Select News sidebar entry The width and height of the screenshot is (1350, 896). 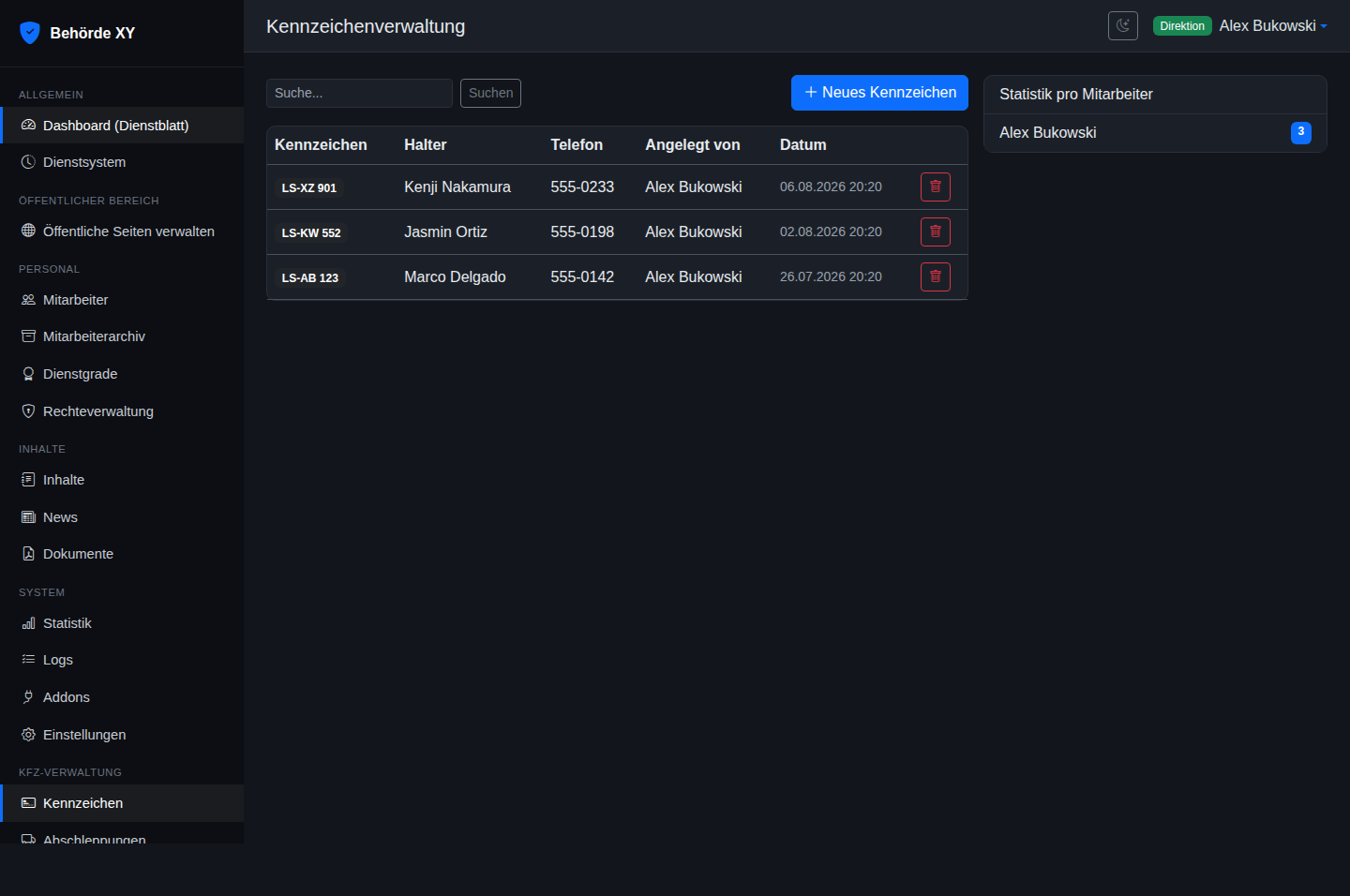[x=122, y=517]
